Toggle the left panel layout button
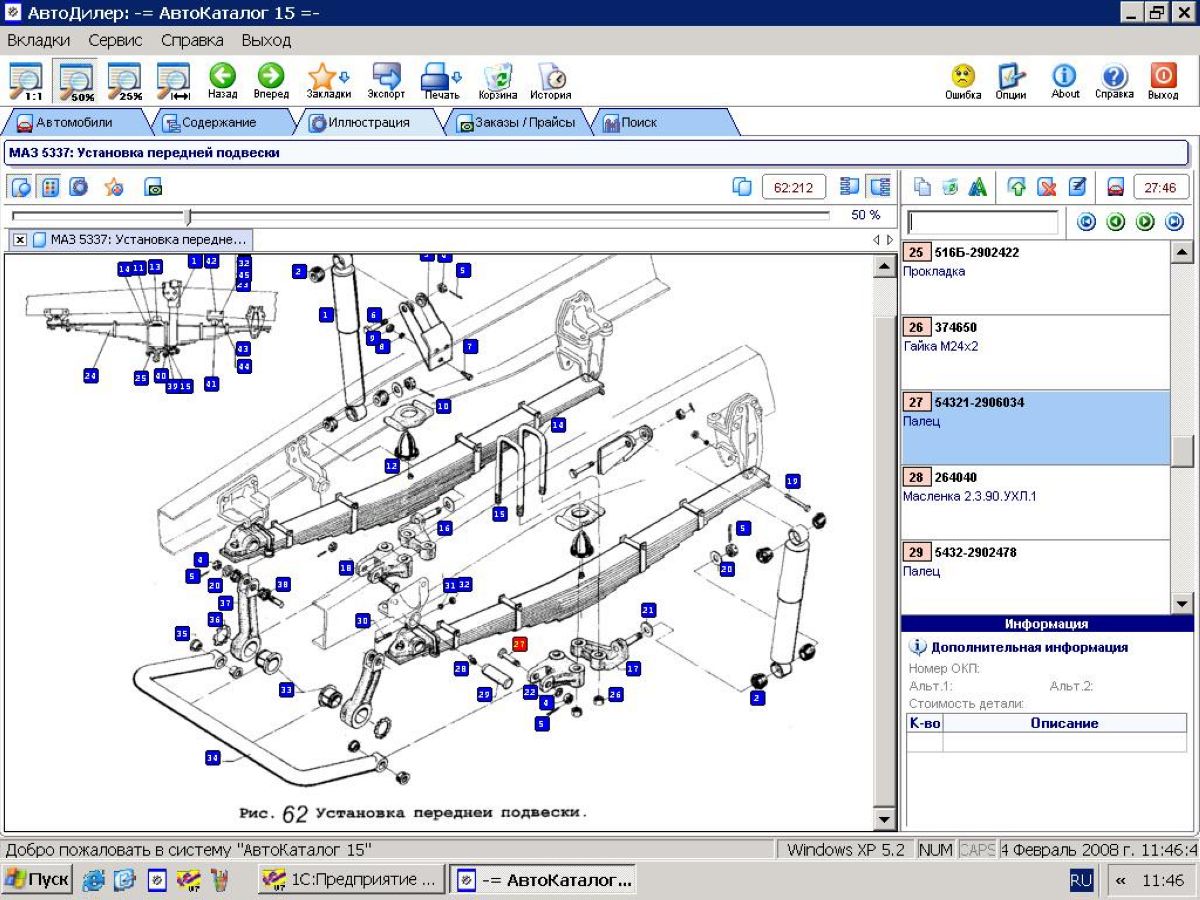 pyautogui.click(x=850, y=187)
